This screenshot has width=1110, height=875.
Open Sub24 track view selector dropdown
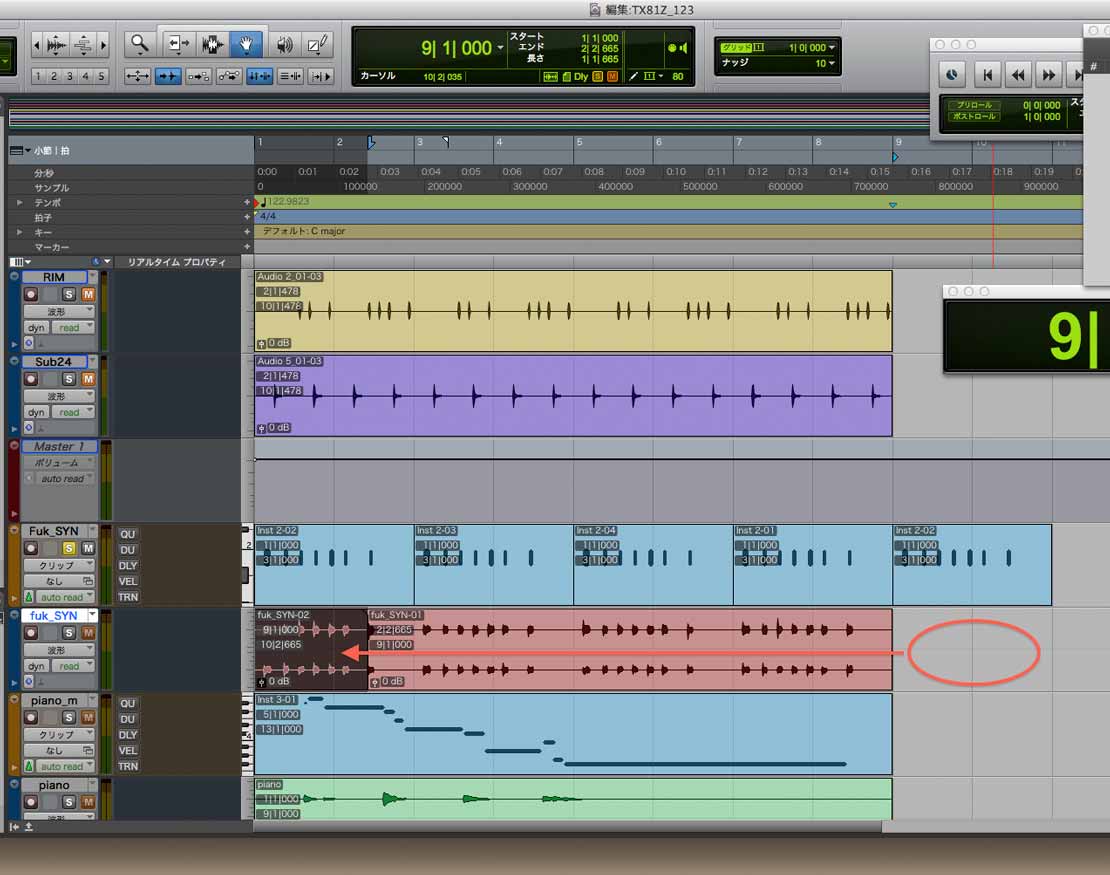(59, 396)
